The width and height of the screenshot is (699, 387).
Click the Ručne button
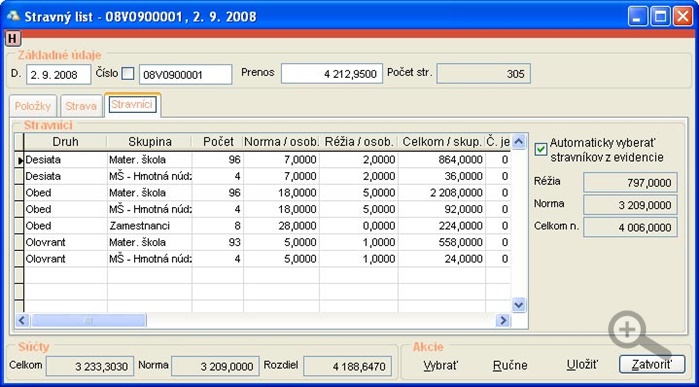510,366
